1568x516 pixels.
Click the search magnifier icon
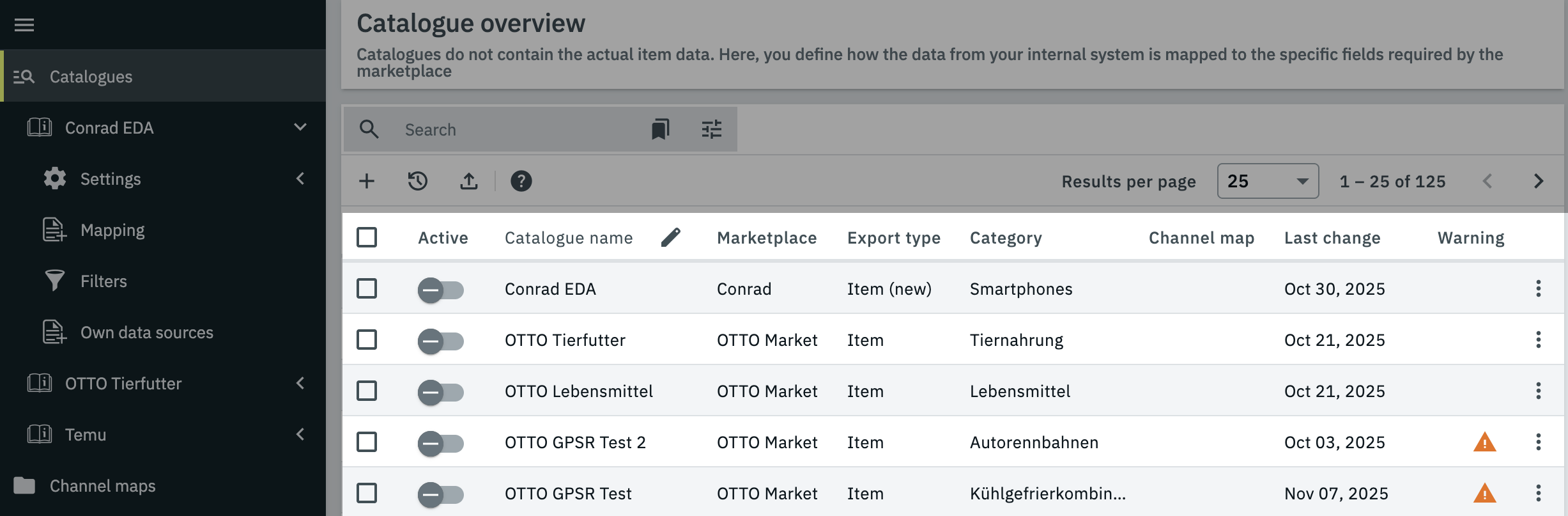[x=369, y=129]
